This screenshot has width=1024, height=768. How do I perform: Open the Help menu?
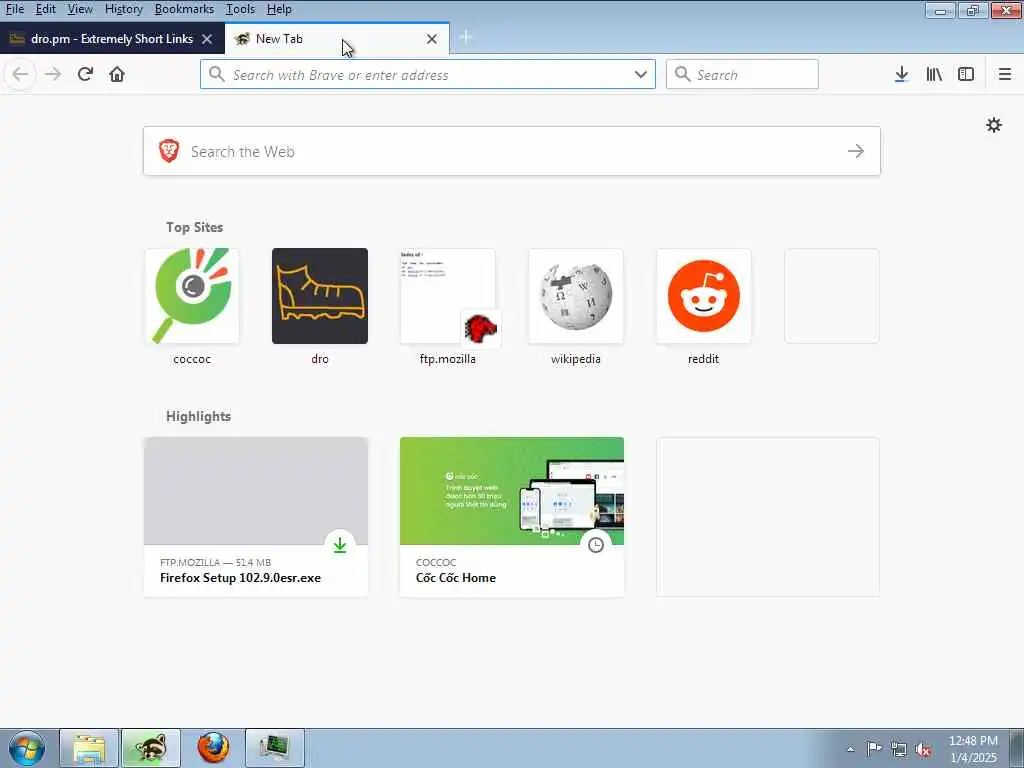pos(280,9)
